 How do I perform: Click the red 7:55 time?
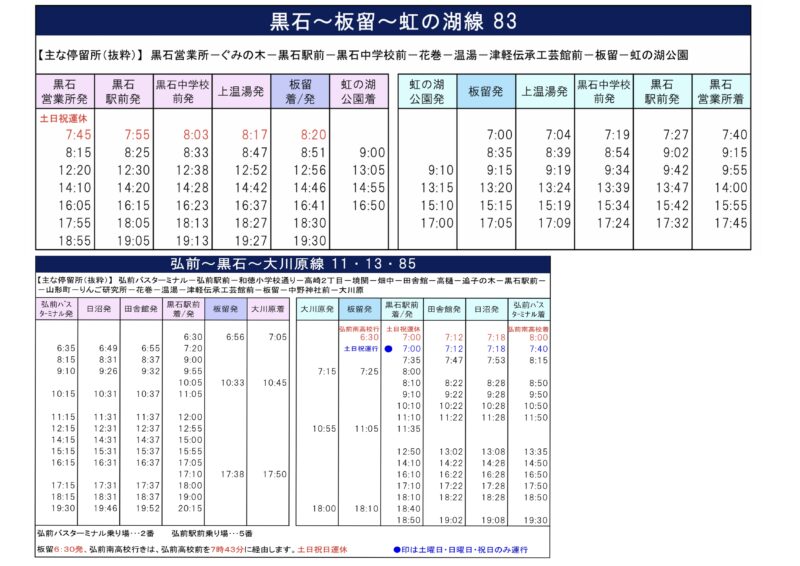137,135
